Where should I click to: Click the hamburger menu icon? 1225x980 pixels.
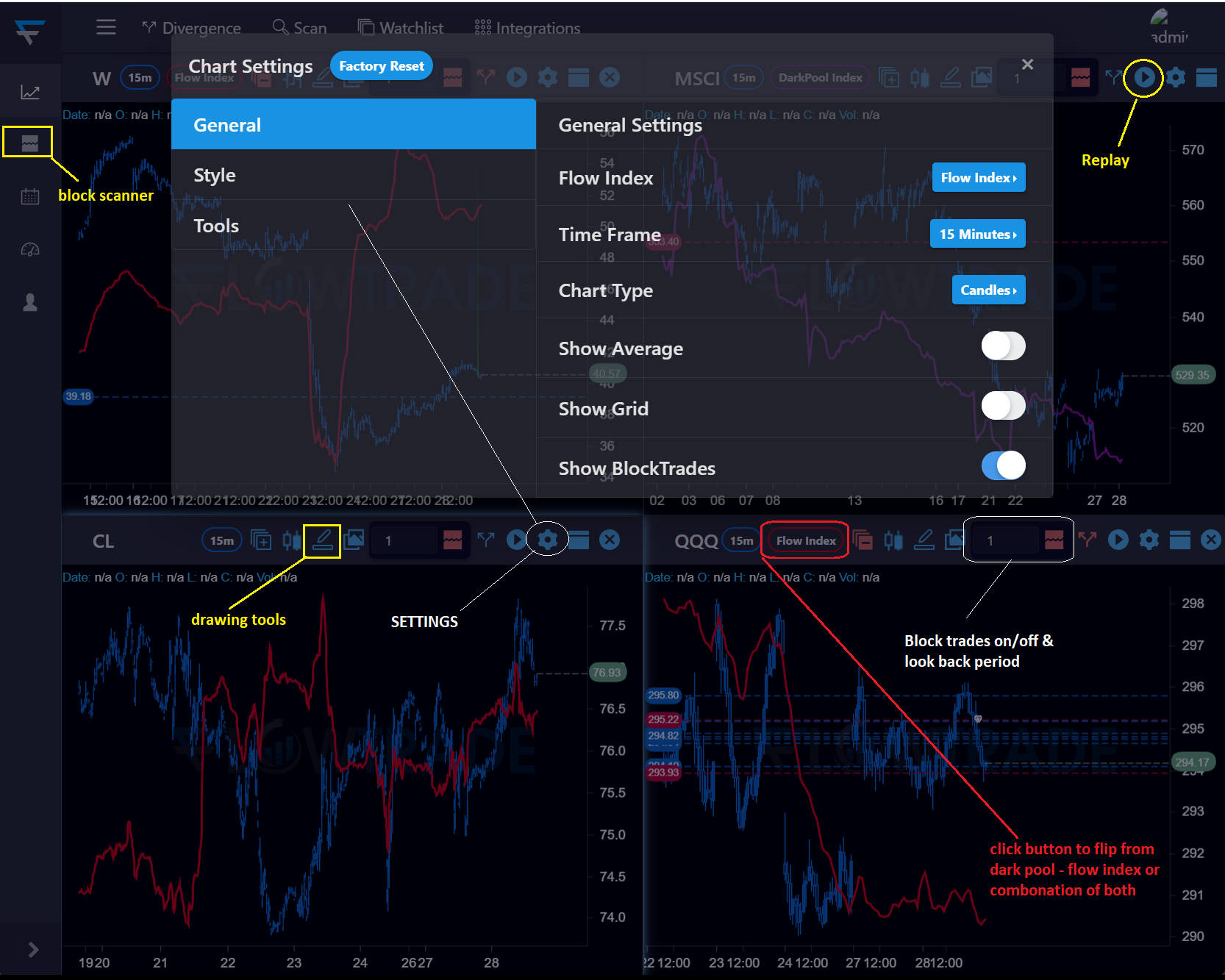pos(106,28)
